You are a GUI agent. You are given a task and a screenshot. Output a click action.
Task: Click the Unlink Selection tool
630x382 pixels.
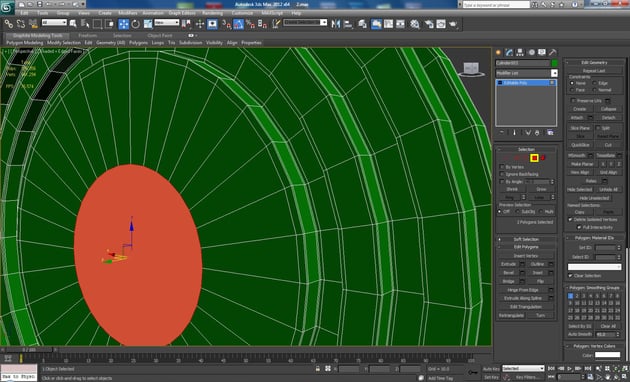pos(21,24)
